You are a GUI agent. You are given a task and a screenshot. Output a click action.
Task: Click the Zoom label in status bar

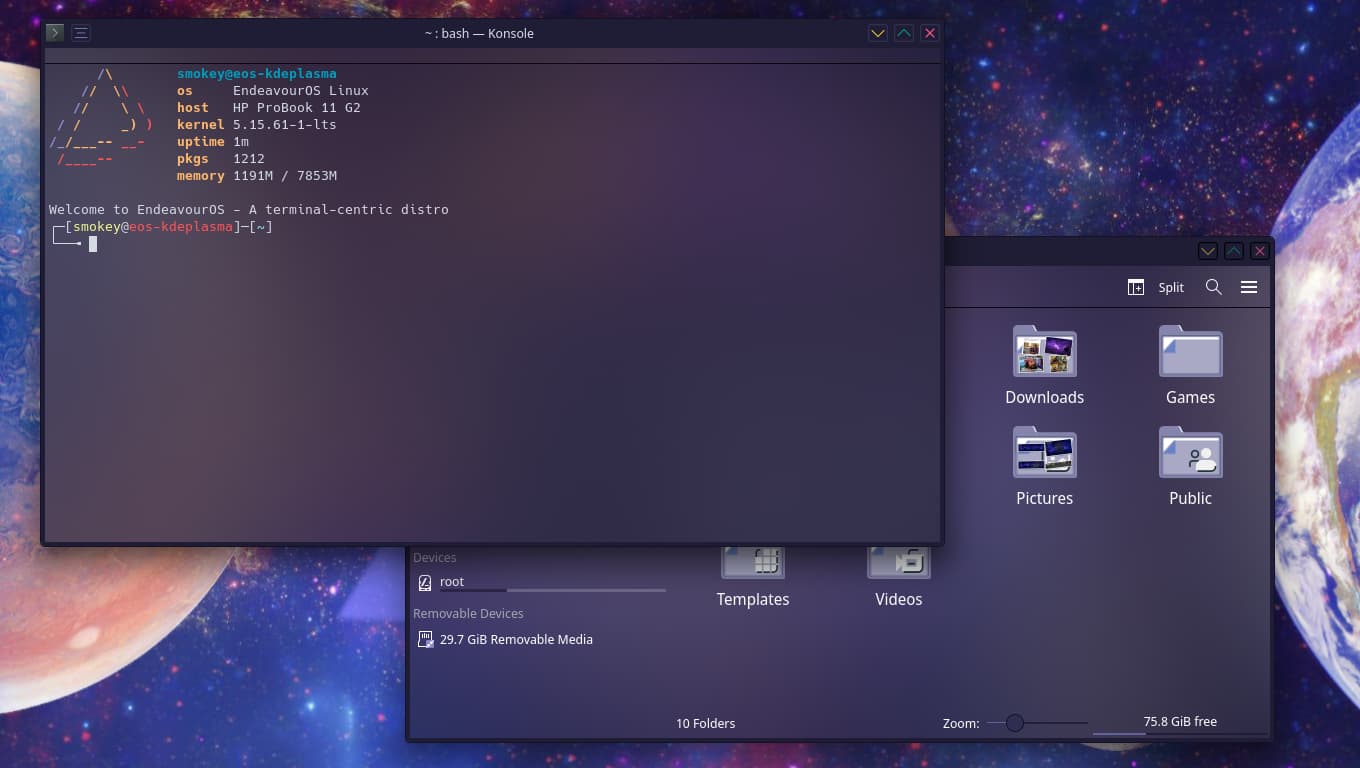click(961, 723)
